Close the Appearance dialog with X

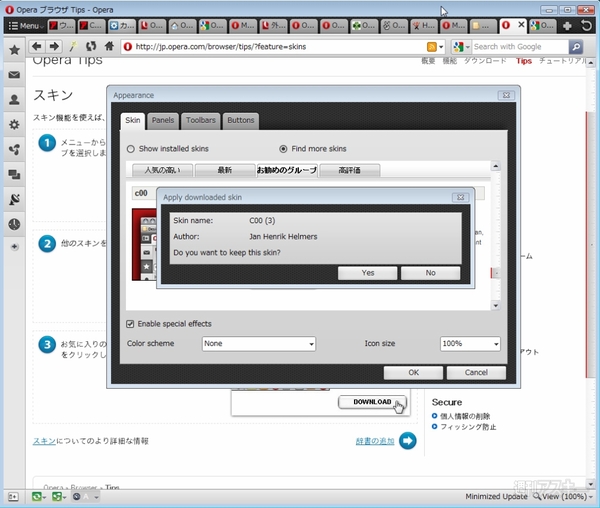[x=506, y=95]
